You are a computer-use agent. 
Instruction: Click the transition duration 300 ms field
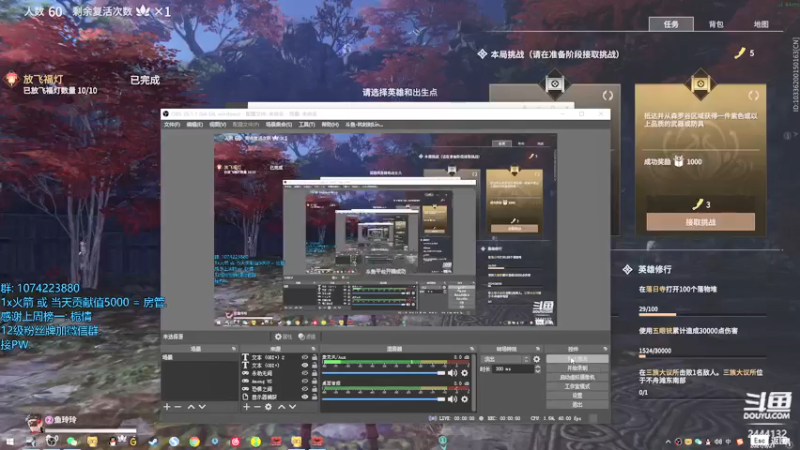pyautogui.click(x=512, y=369)
